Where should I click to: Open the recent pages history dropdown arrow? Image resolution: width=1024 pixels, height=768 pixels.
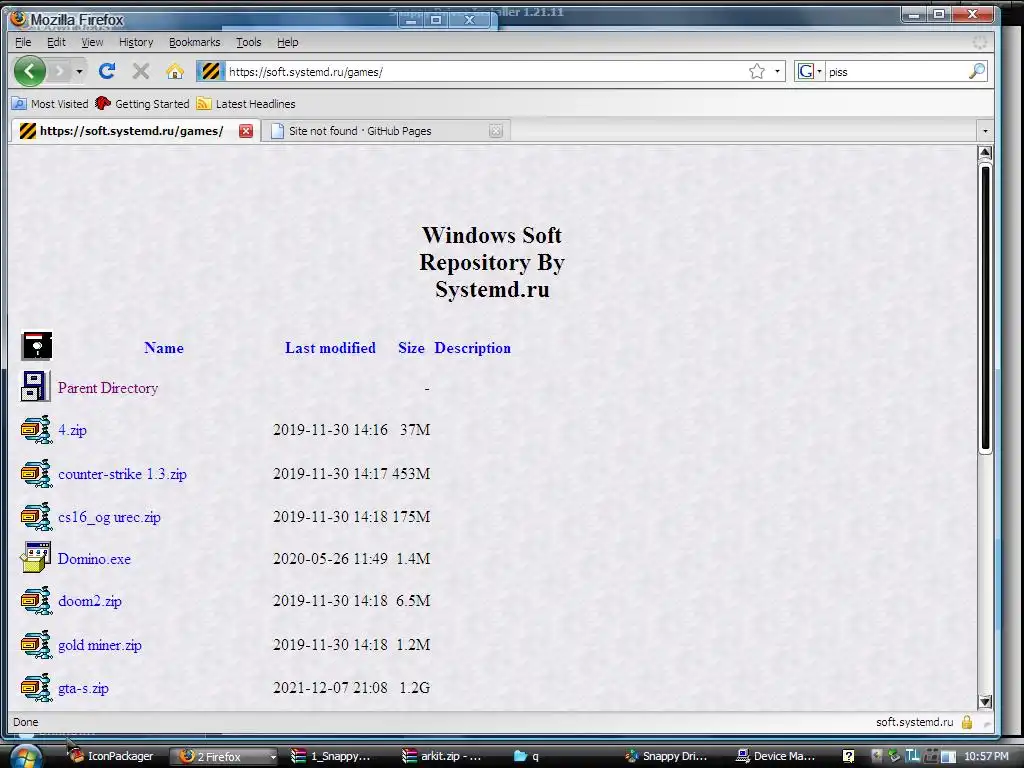click(x=79, y=71)
